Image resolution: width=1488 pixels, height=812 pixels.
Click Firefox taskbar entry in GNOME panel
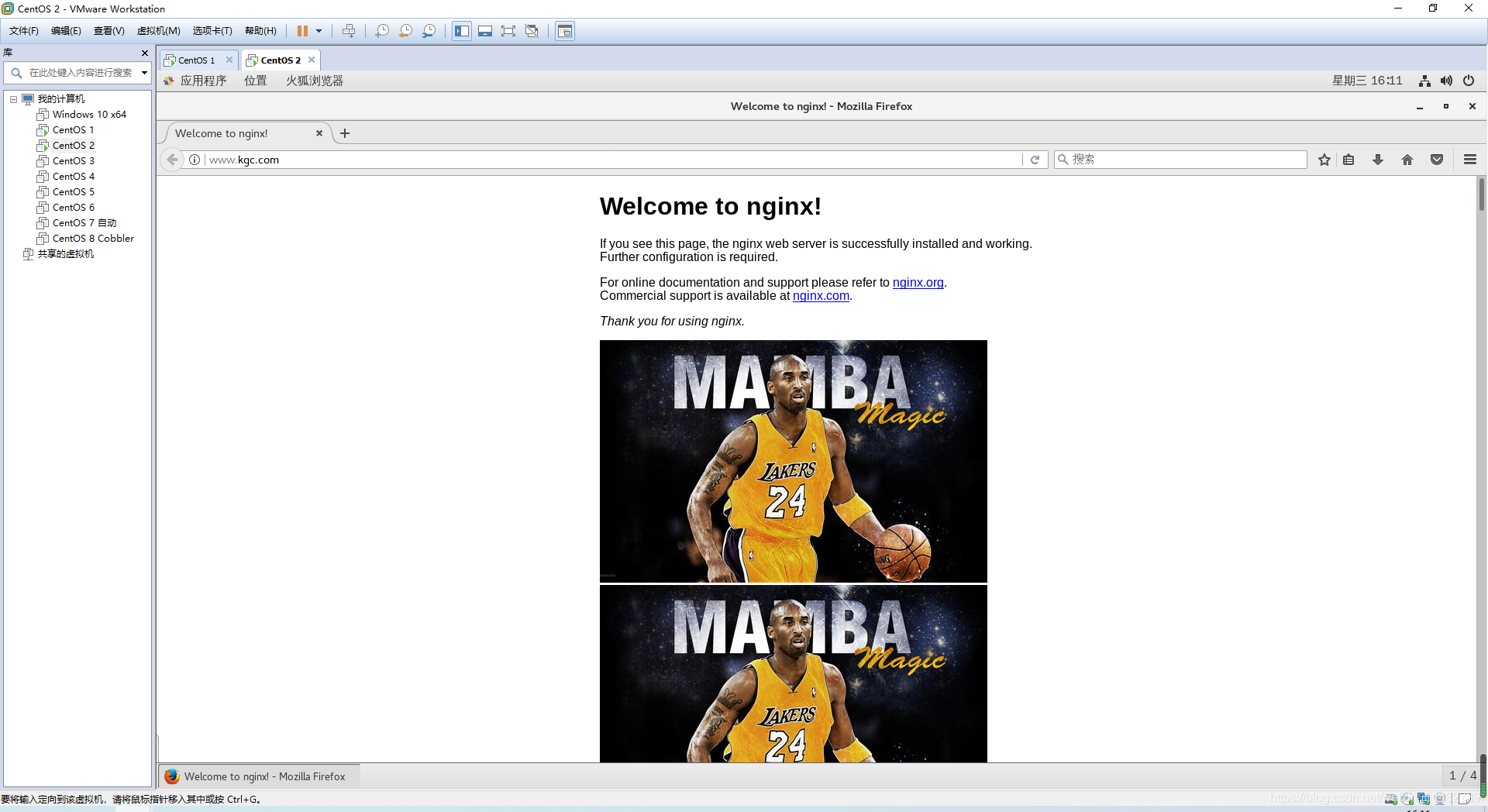(x=258, y=776)
